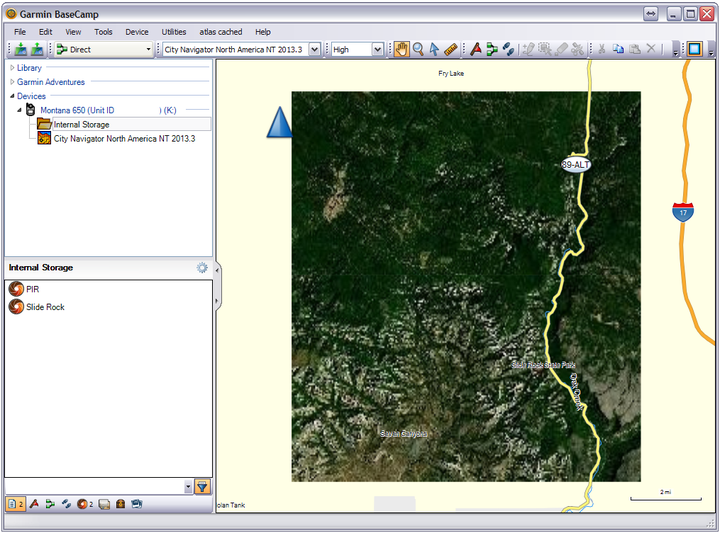
Task: Toggle the routes filter at bottom
Action: [x=50, y=504]
